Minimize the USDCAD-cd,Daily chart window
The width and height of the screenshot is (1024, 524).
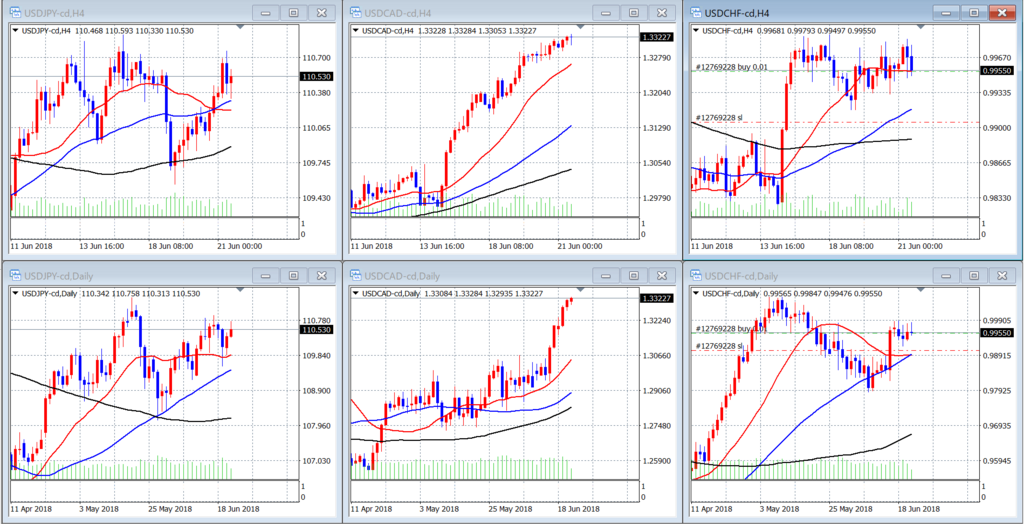tap(607, 275)
